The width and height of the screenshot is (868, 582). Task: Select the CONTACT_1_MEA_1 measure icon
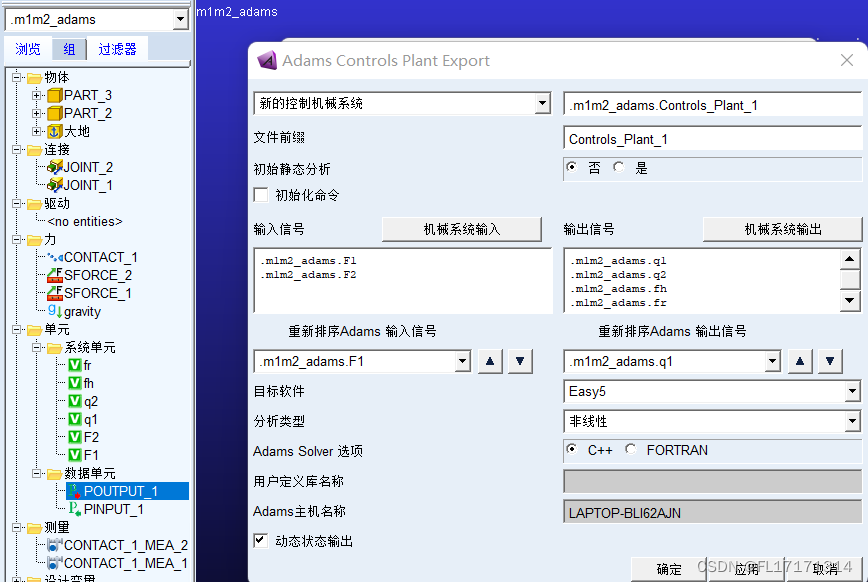[x=54, y=563]
